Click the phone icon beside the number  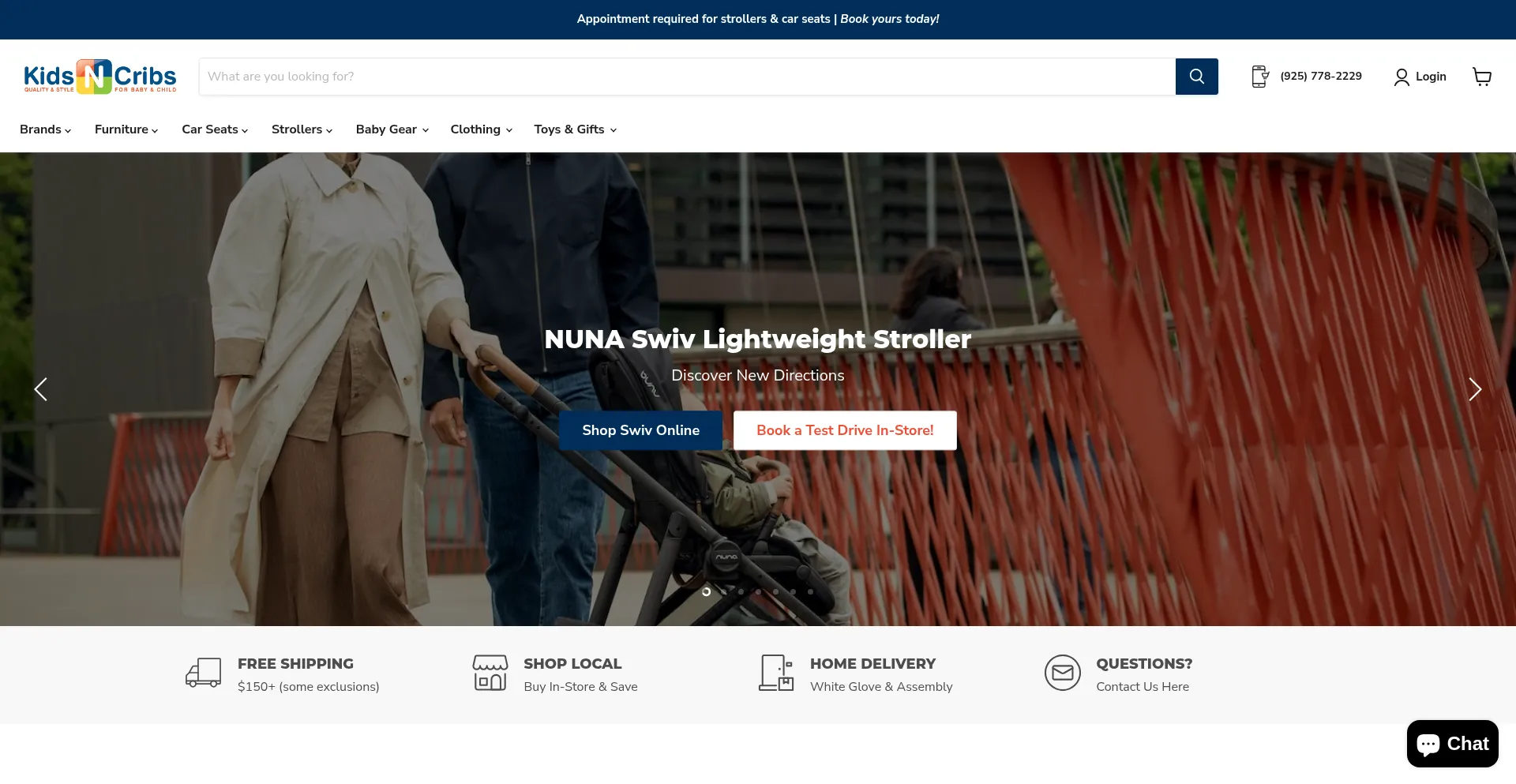(x=1260, y=77)
